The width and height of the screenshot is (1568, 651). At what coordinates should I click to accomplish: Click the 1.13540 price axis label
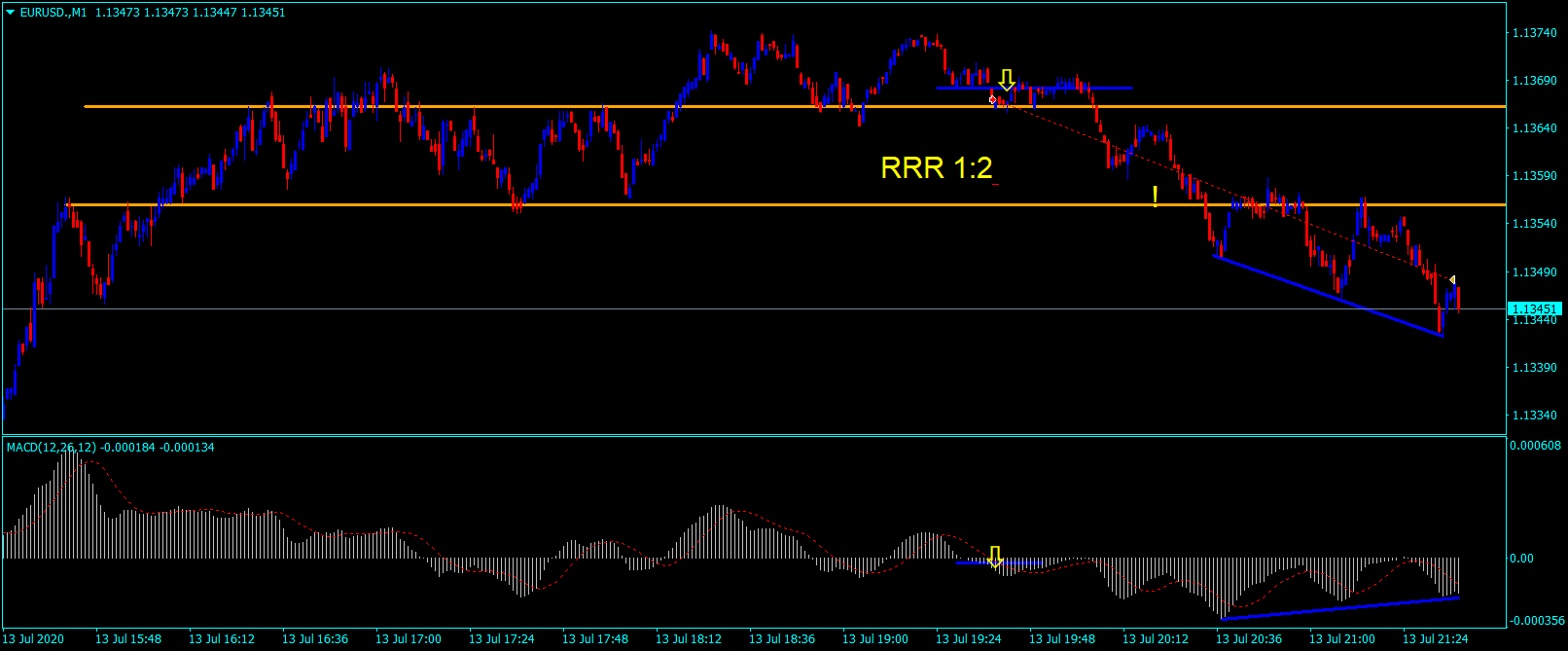[1534, 224]
